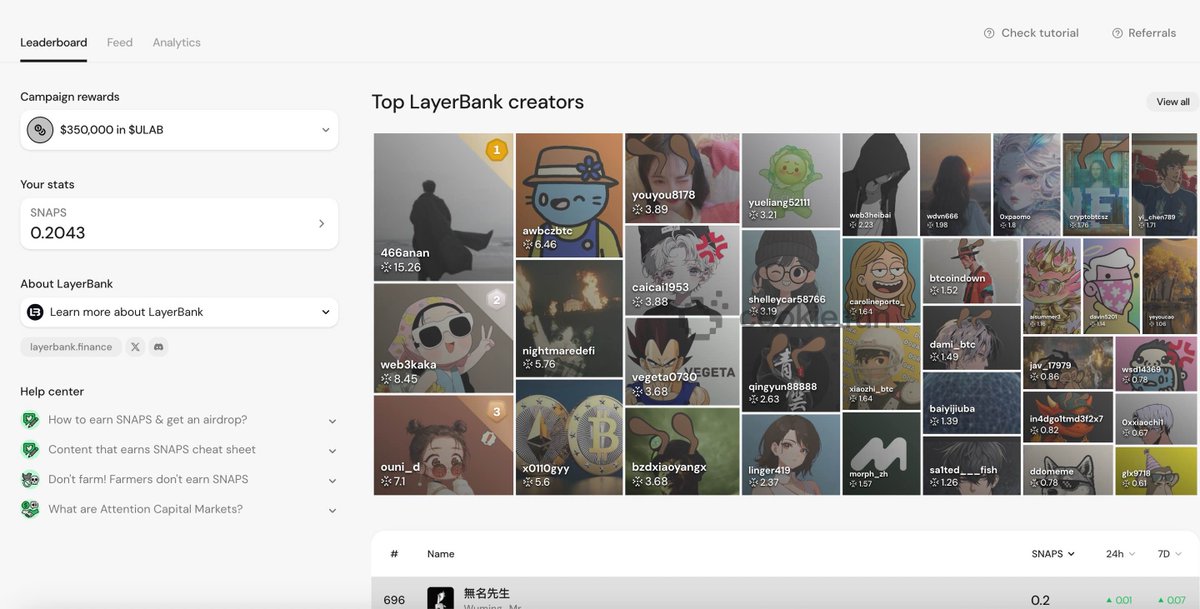Open the yi_chen789 creator tile
The image size is (1200, 609).
click(x=1164, y=185)
